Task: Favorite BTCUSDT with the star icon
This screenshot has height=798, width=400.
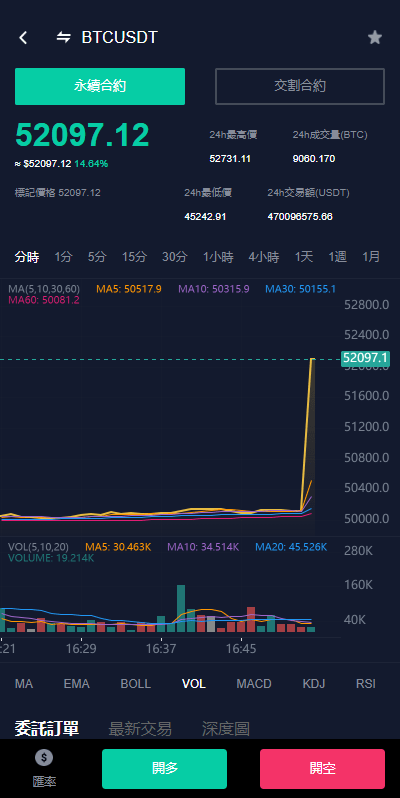Action: tap(375, 37)
